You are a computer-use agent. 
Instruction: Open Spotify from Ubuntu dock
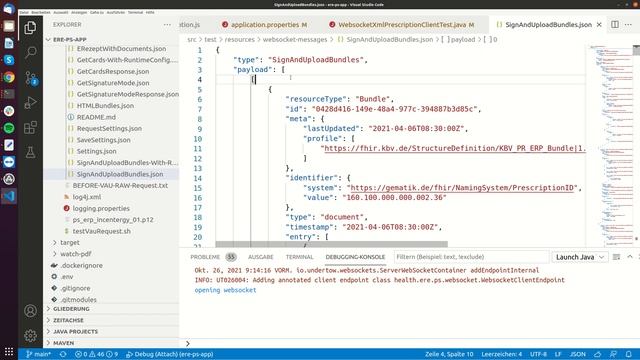[x=9, y=128]
